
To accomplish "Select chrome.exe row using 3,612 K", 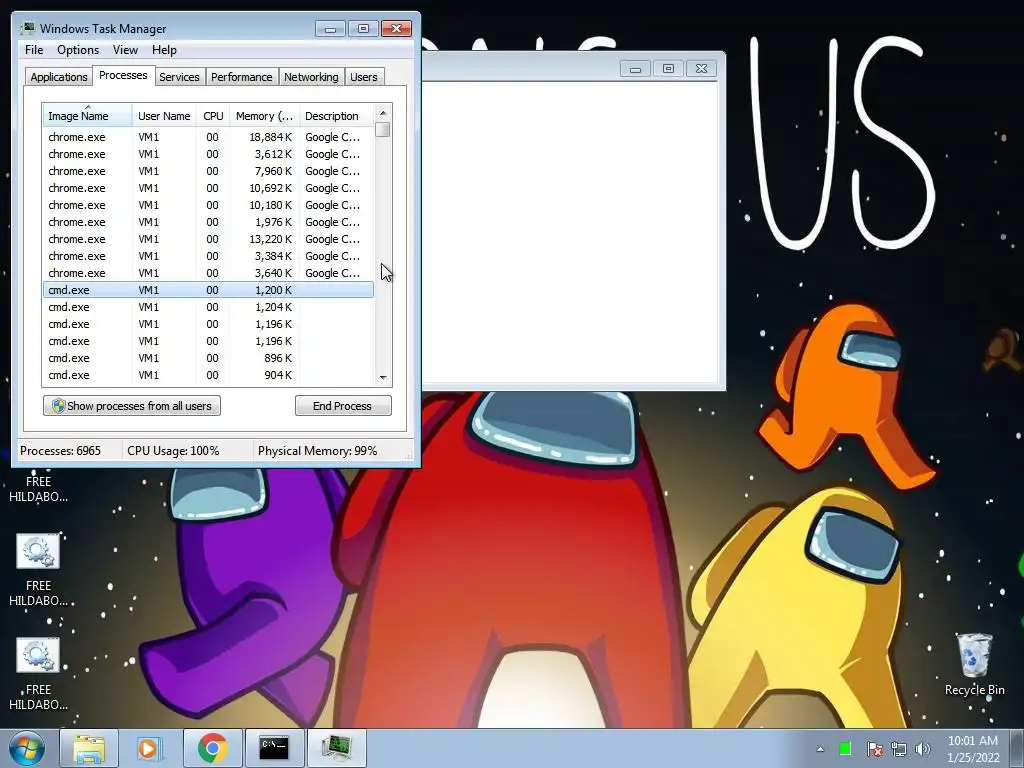I will click(208, 154).
